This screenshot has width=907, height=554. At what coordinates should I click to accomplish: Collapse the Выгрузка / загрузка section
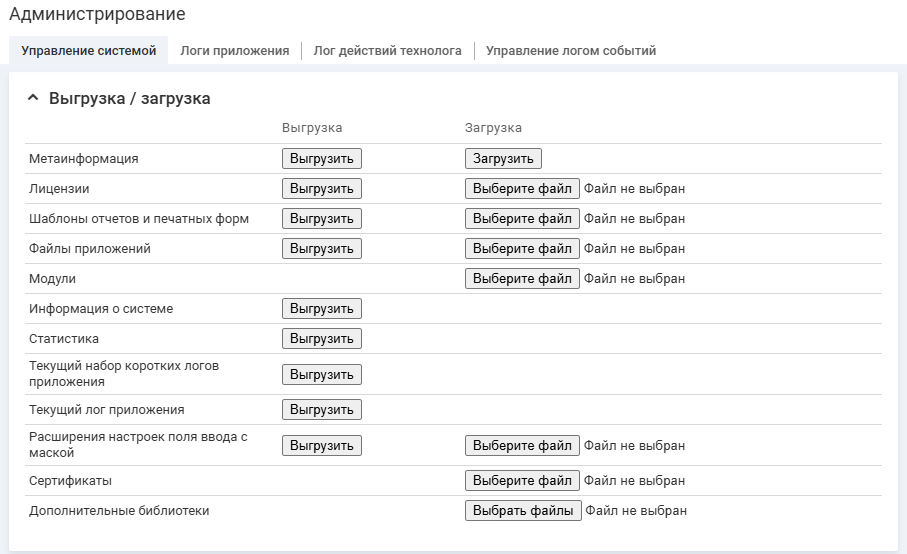point(33,98)
